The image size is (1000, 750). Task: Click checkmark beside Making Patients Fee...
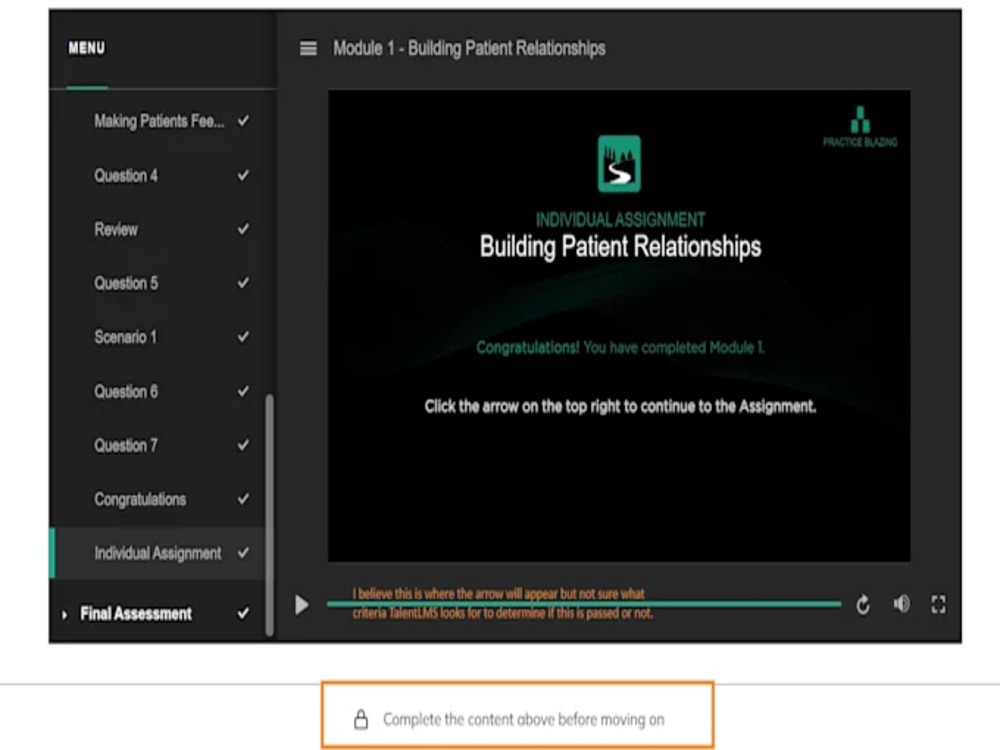(x=243, y=120)
